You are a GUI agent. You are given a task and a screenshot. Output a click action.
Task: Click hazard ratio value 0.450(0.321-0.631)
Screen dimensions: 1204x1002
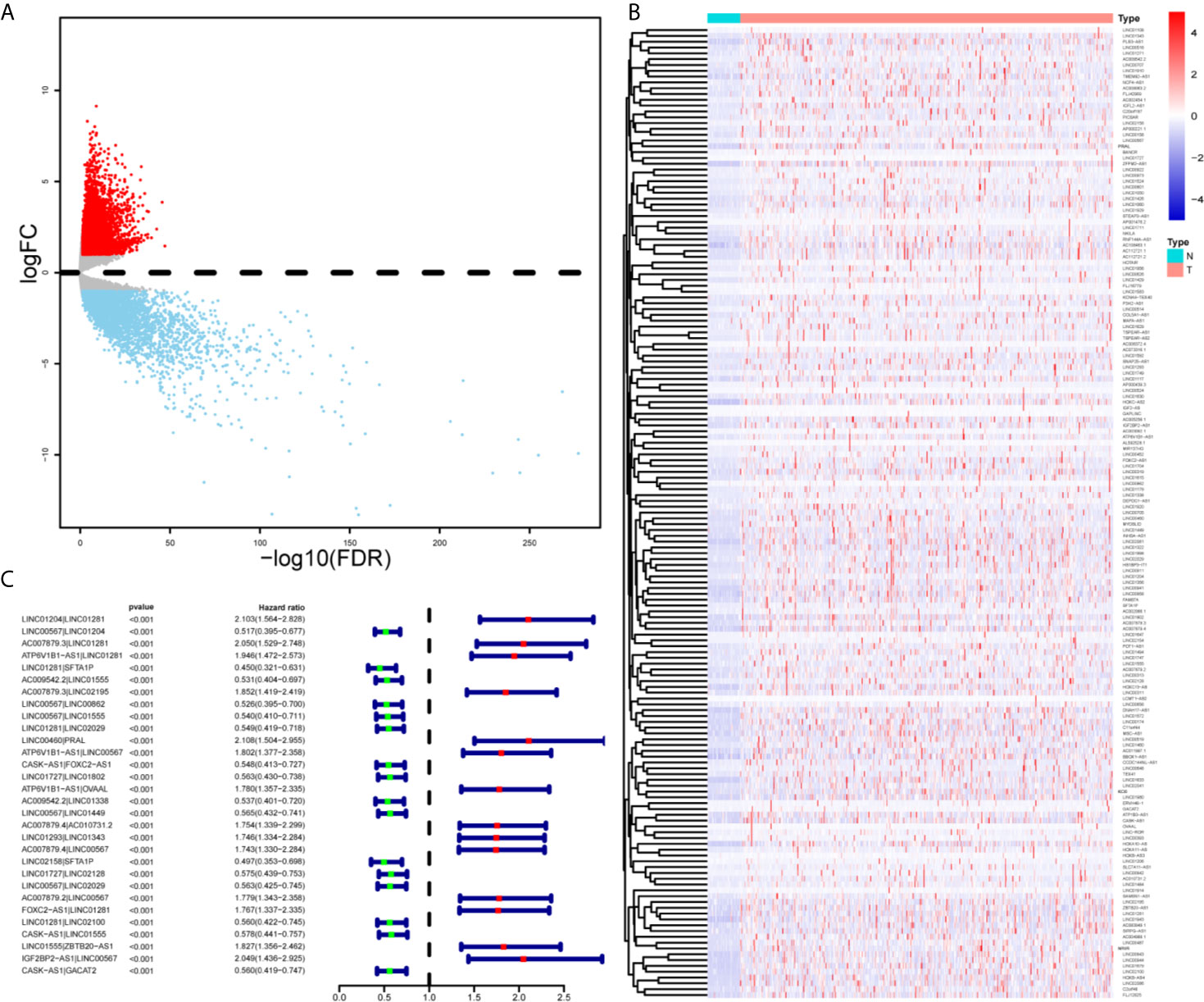click(270, 668)
